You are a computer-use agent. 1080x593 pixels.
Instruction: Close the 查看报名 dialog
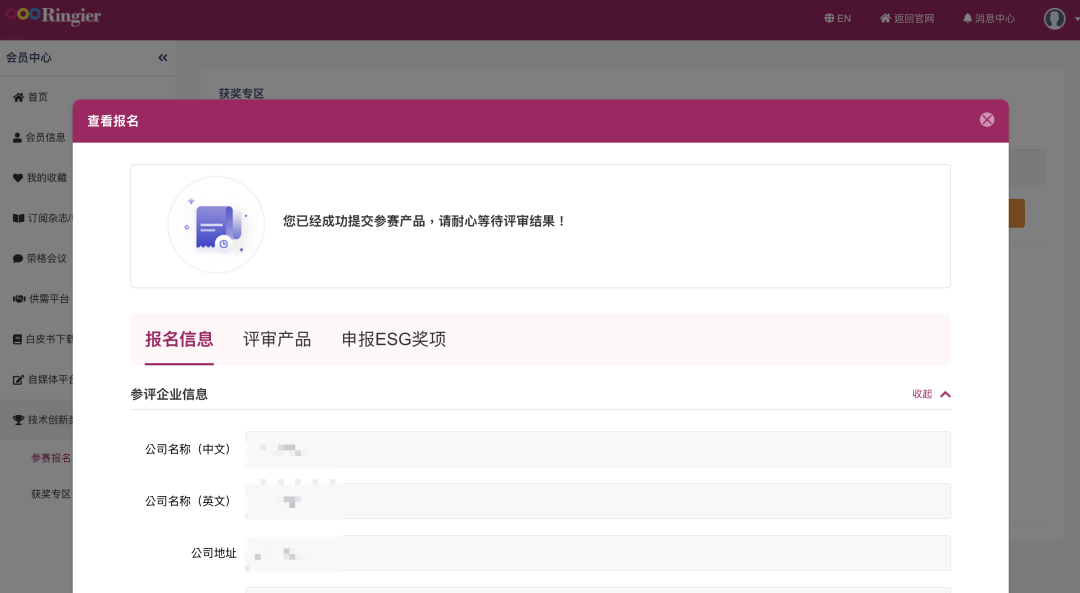click(x=986, y=120)
